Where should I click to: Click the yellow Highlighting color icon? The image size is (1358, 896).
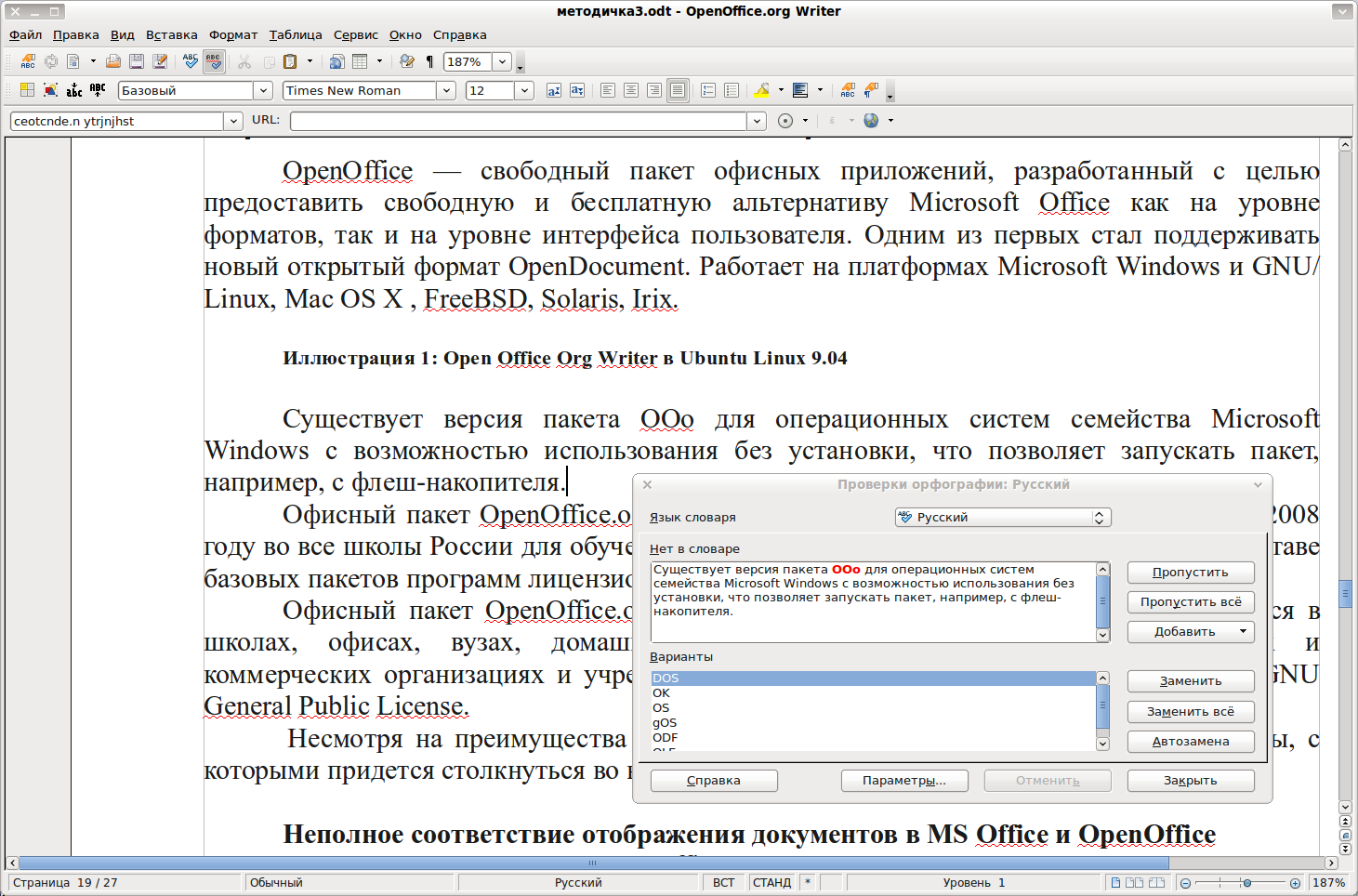[762, 90]
